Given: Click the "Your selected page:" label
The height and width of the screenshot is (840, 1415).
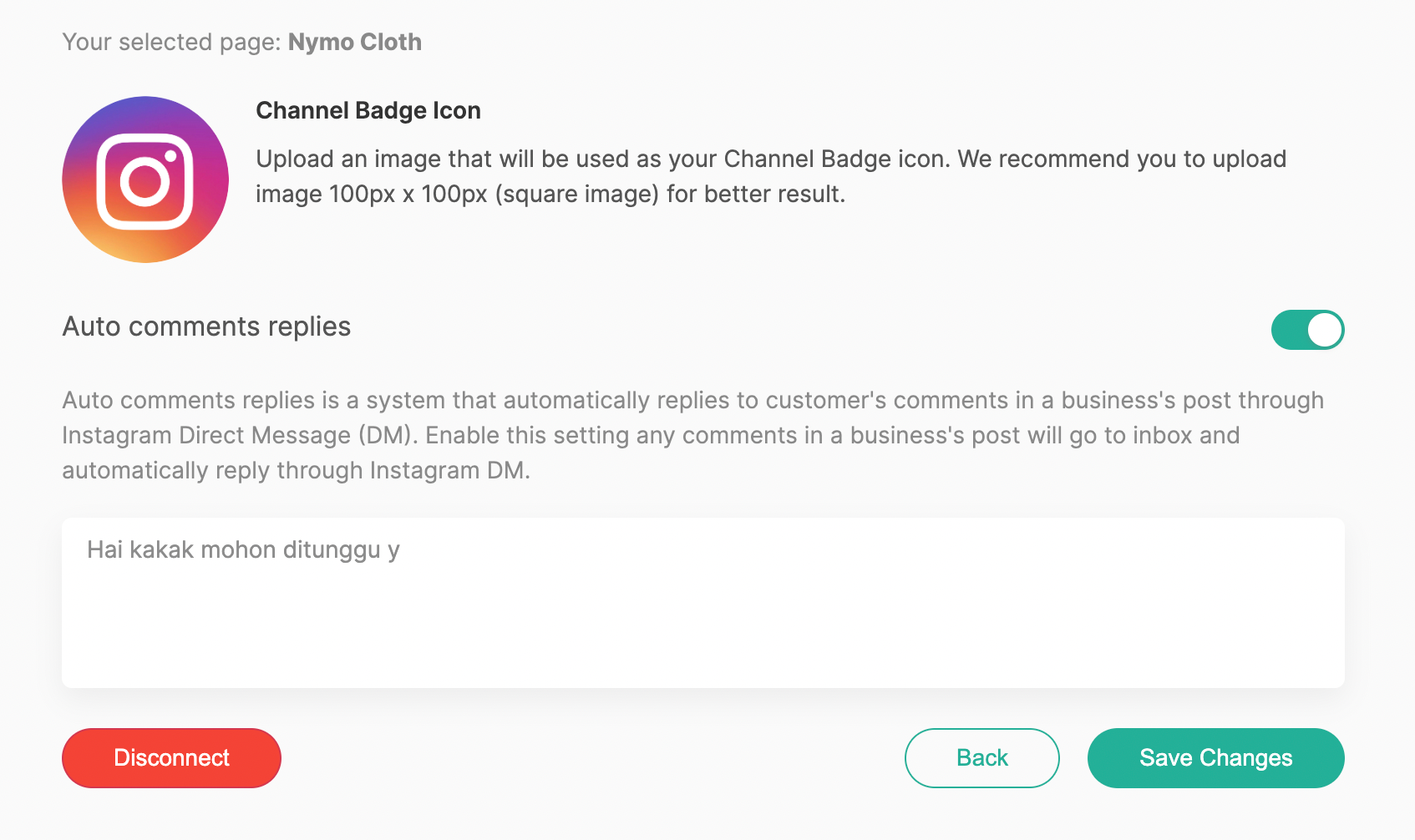Looking at the screenshot, I should 171,42.
